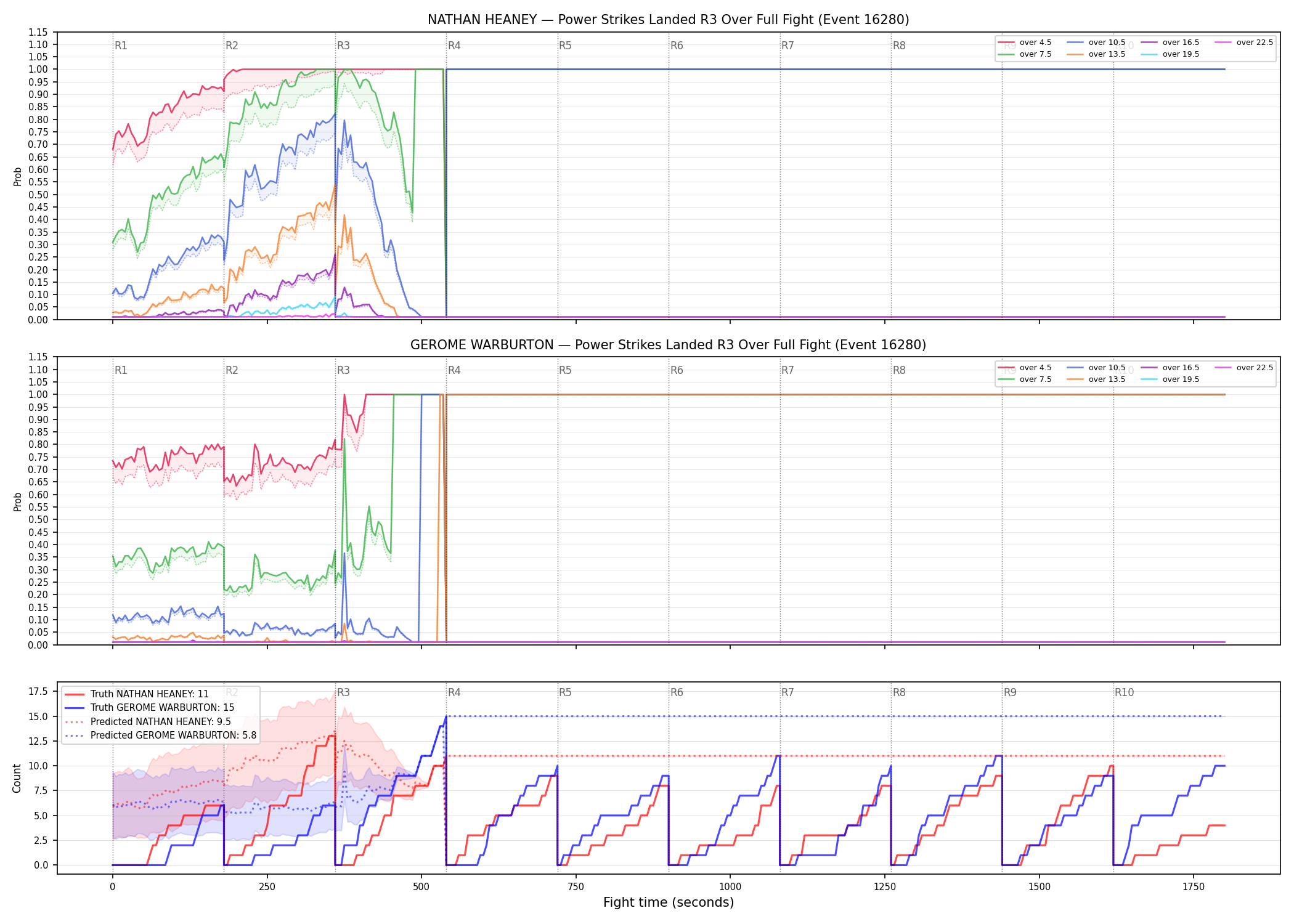Click 'Truth GEROME WARBURTON: 15' legend entry
This screenshot has width=1294, height=924.
coord(149,708)
